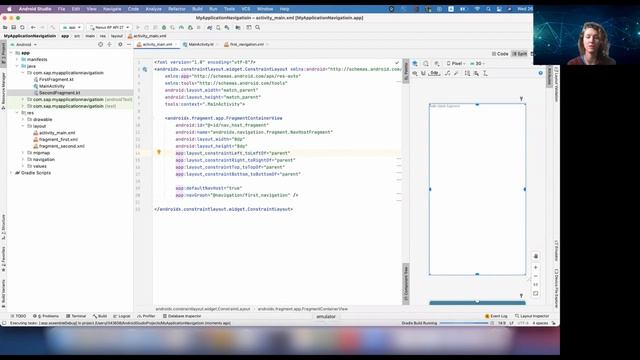Switch to Code view mode
640x360 pixels.
pos(500,54)
